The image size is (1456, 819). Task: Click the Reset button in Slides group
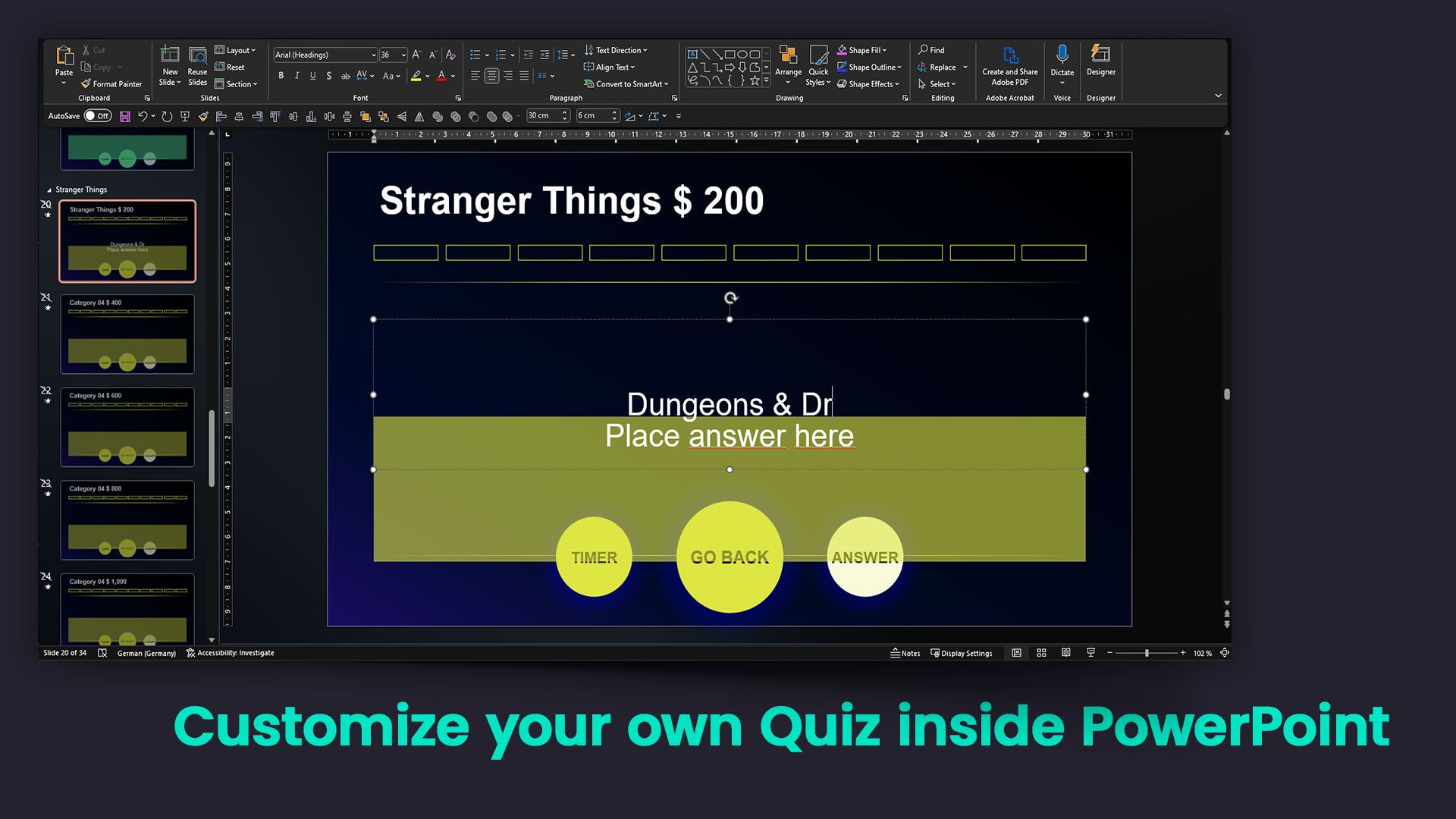coord(231,67)
